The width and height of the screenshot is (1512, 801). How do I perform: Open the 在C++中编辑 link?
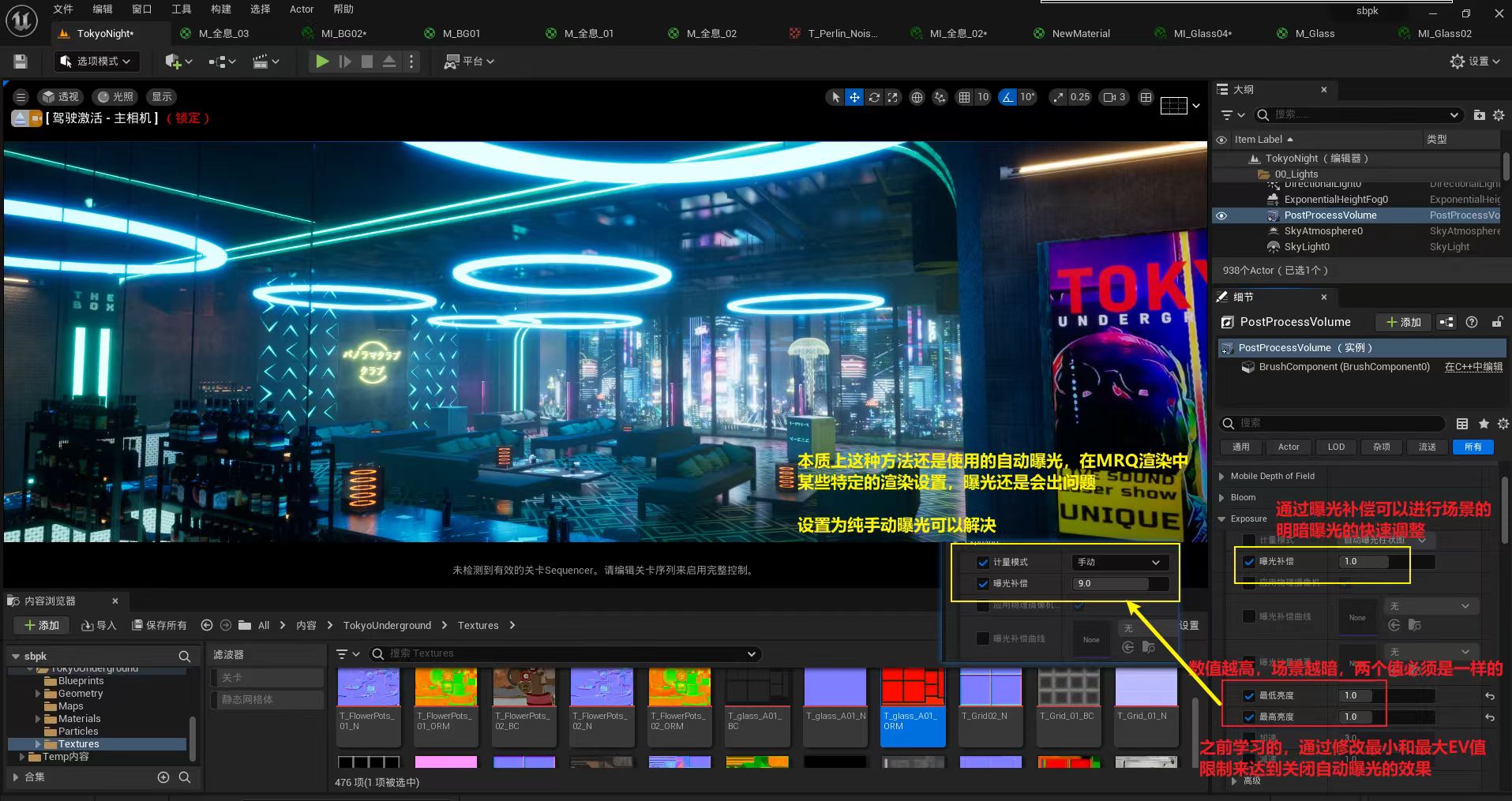(x=1473, y=367)
